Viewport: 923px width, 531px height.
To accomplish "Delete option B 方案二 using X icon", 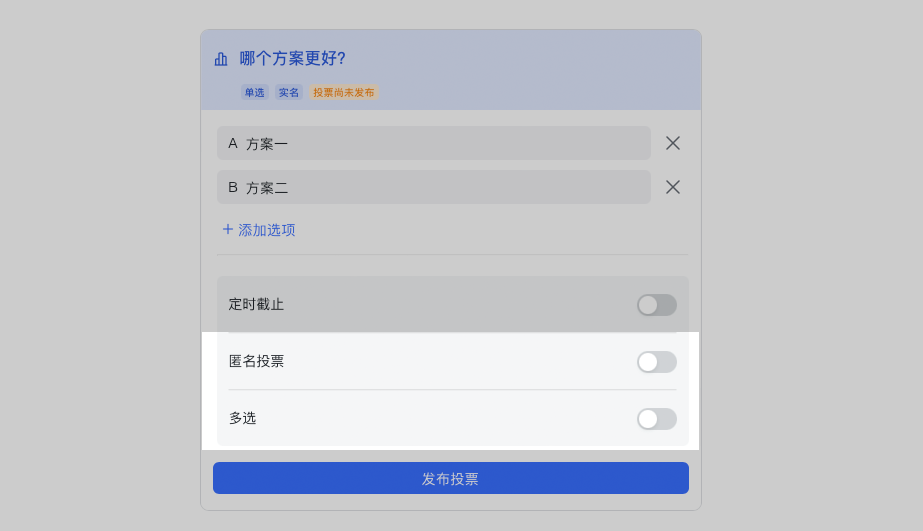I will [x=673, y=187].
